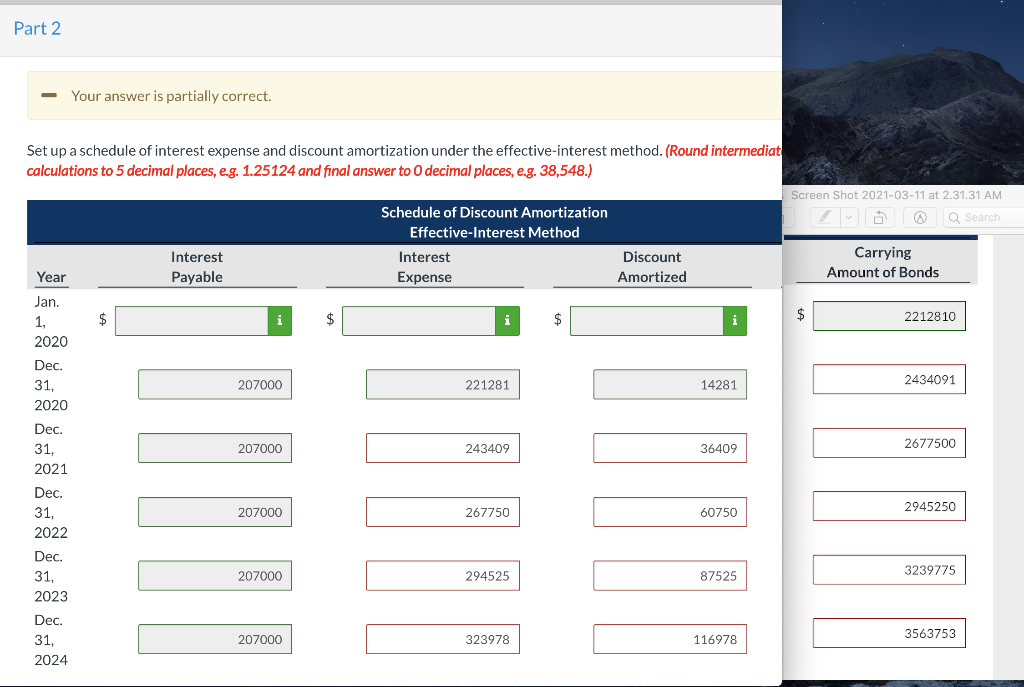Click carrying amount 2945250 in Preview
Viewport: 1024px width, 687px height.
click(889, 506)
